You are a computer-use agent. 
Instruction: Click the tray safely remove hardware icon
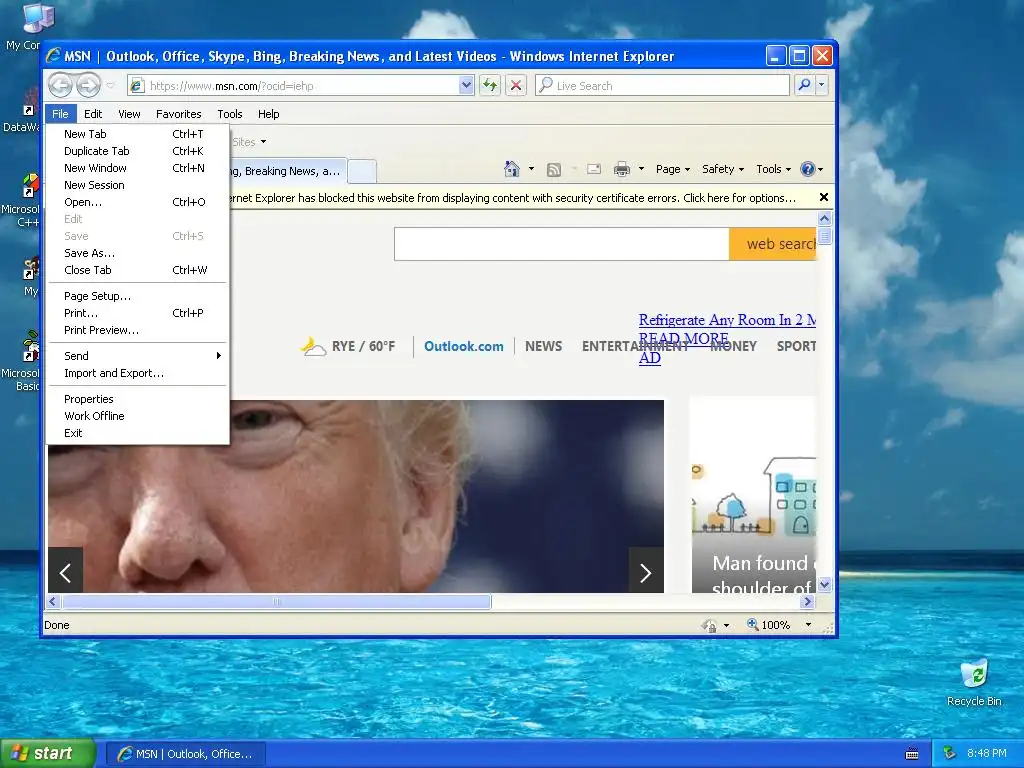tap(950, 754)
